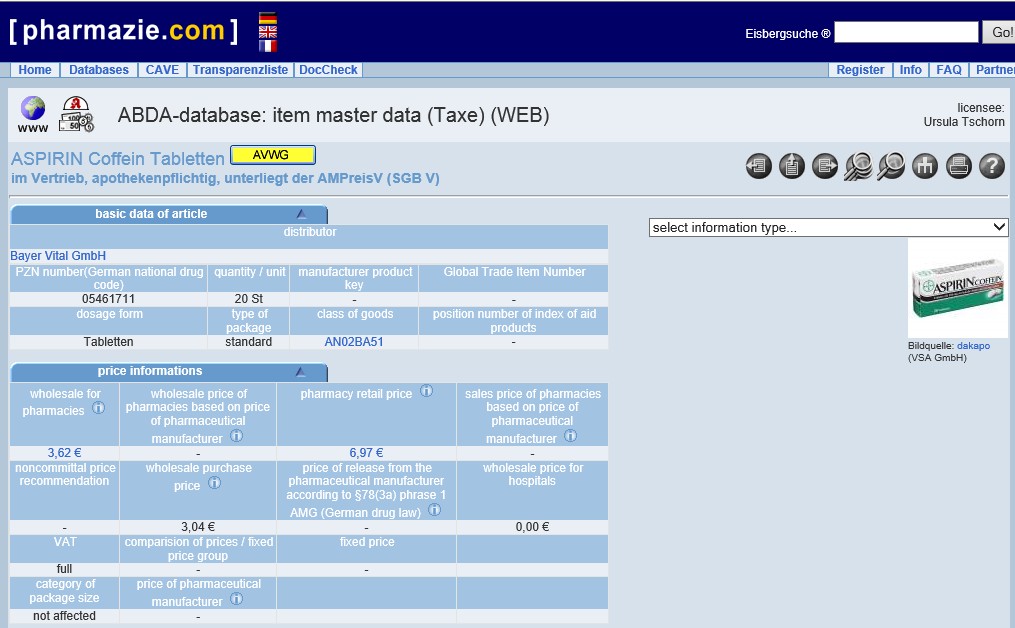Click the 6,97 € retail price link
The image size is (1015, 628).
366,453
